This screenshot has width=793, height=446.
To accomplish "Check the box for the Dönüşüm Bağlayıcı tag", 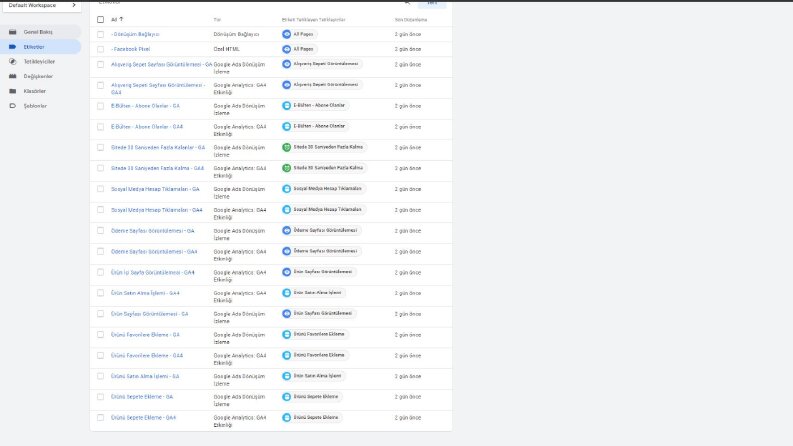I will point(100,34).
